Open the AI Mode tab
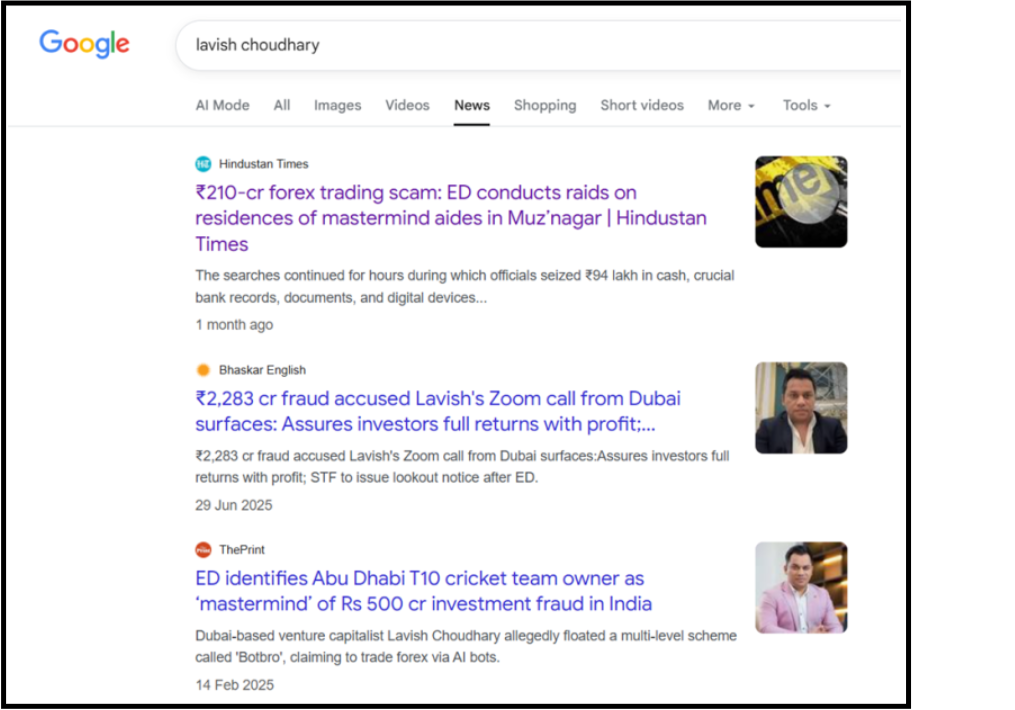The height and width of the screenshot is (710, 1015). (222, 105)
